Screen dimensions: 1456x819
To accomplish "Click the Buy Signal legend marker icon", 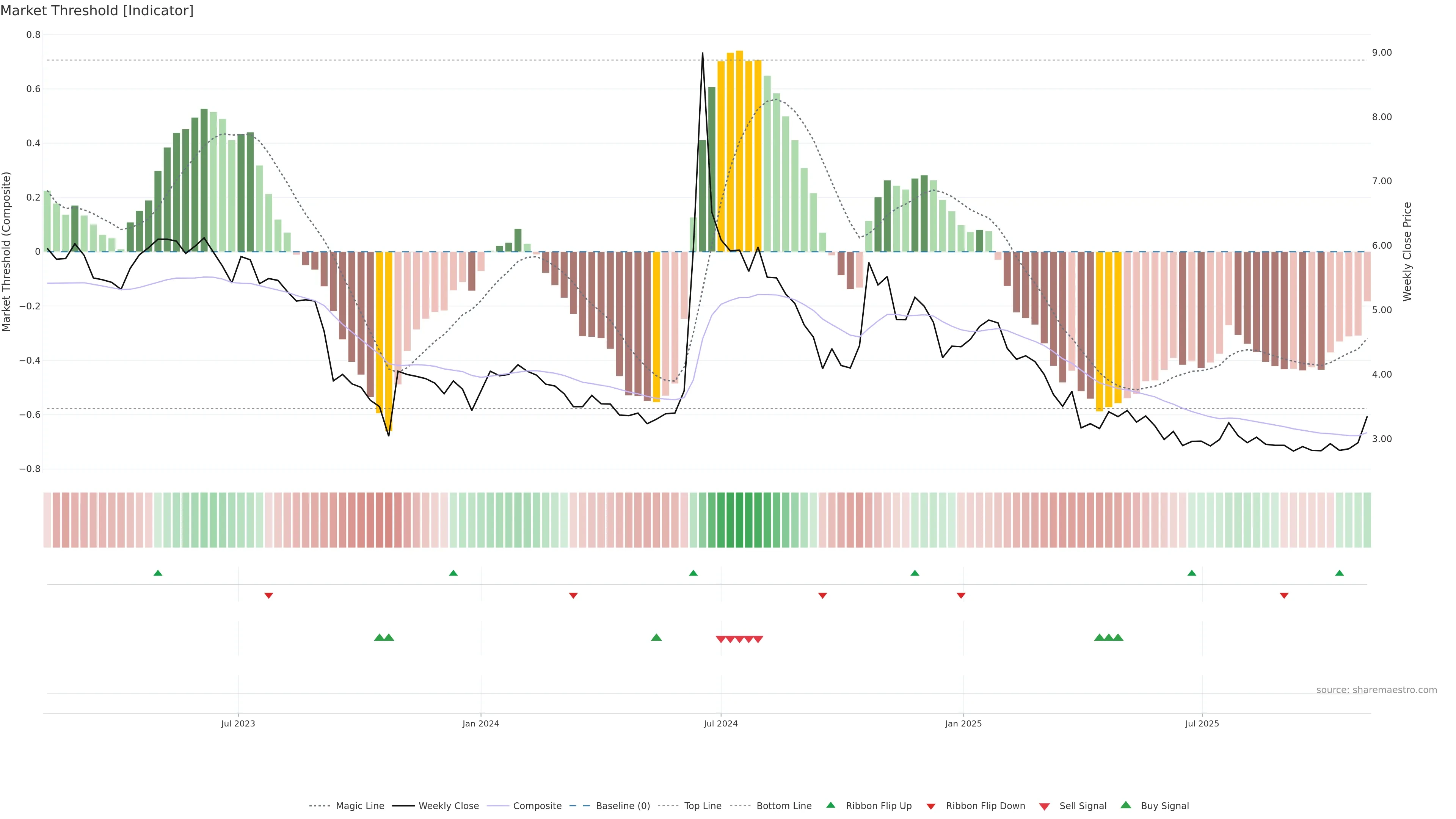I will (x=1126, y=805).
